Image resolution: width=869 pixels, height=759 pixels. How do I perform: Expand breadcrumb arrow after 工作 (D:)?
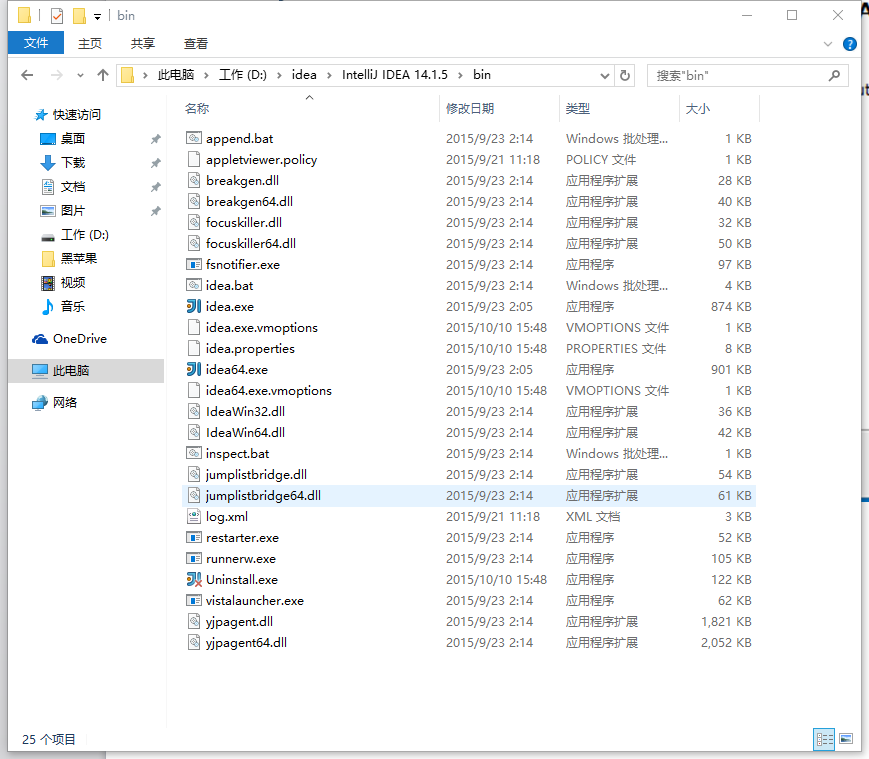(279, 75)
